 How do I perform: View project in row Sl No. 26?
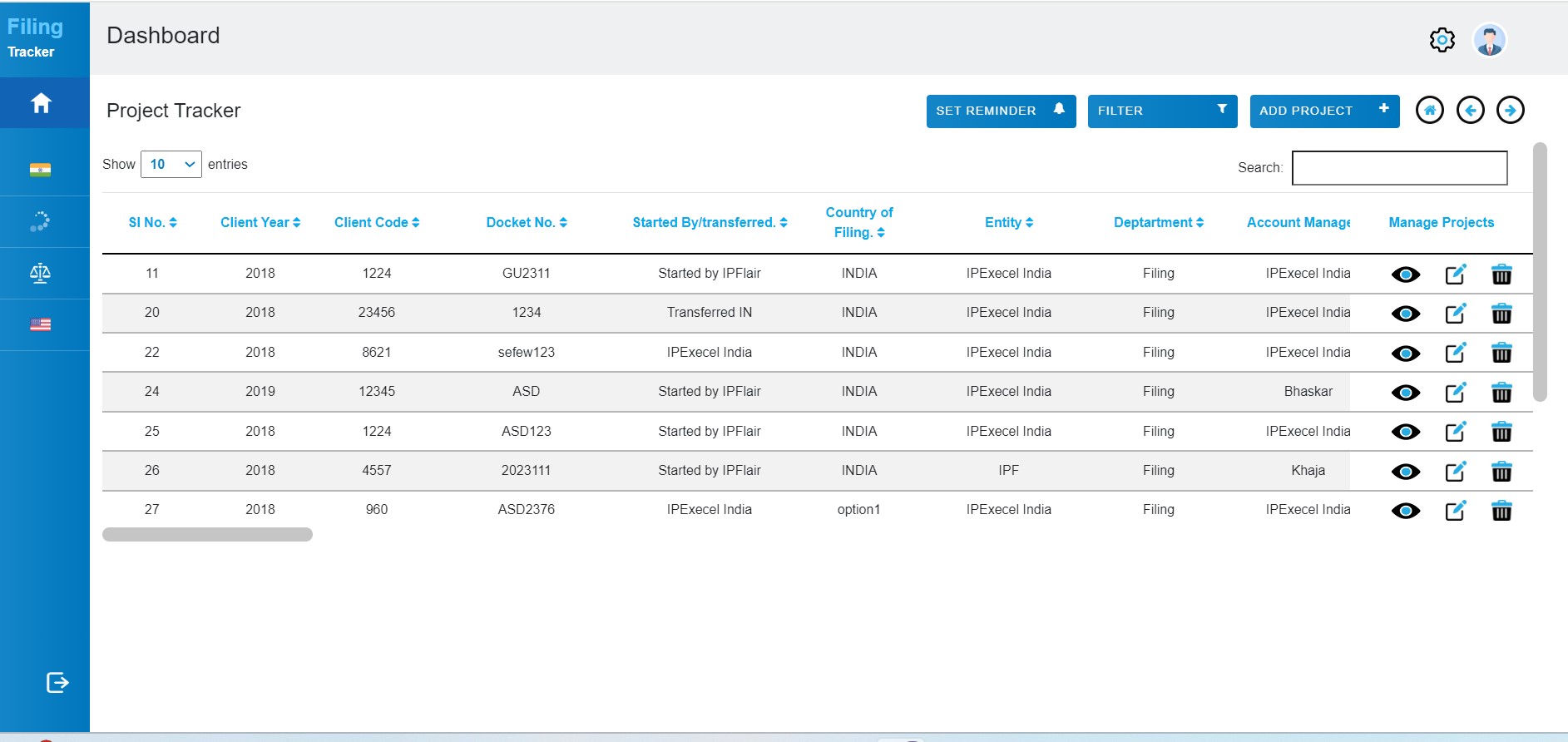(x=1406, y=472)
